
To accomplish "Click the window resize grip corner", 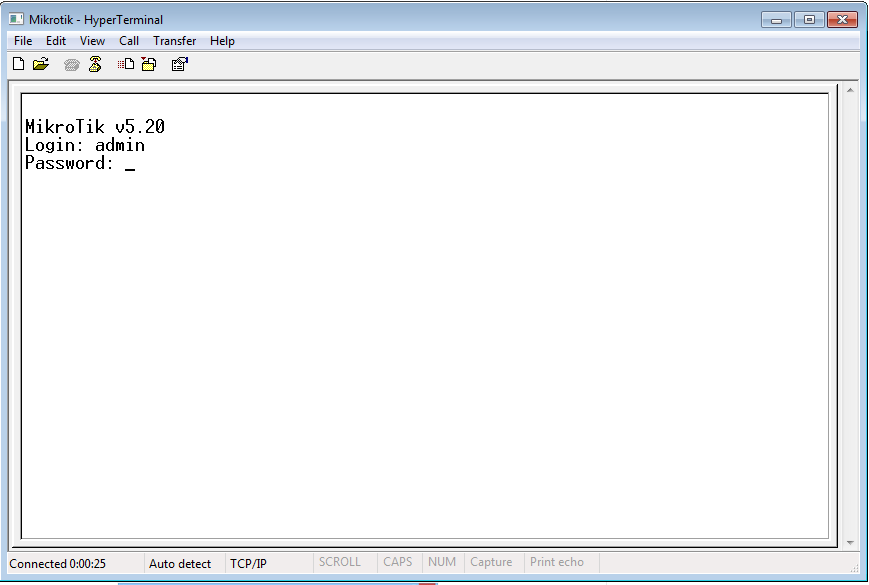I will point(855,568).
